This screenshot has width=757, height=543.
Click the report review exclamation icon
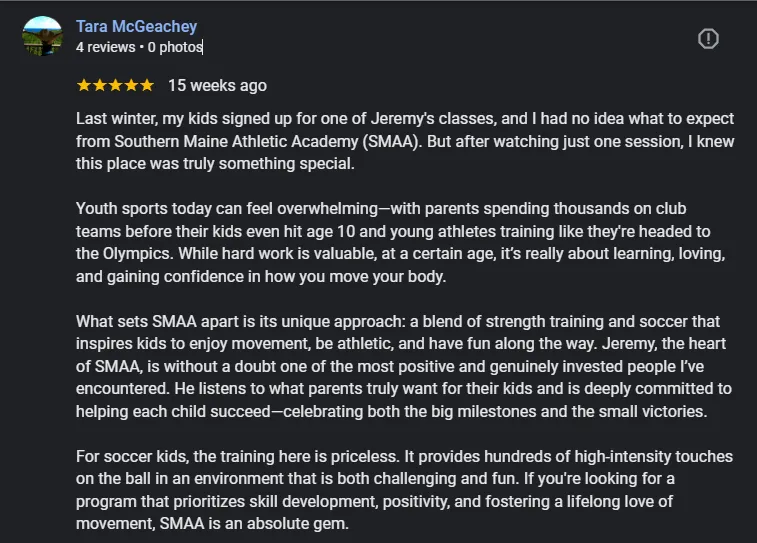click(x=708, y=39)
